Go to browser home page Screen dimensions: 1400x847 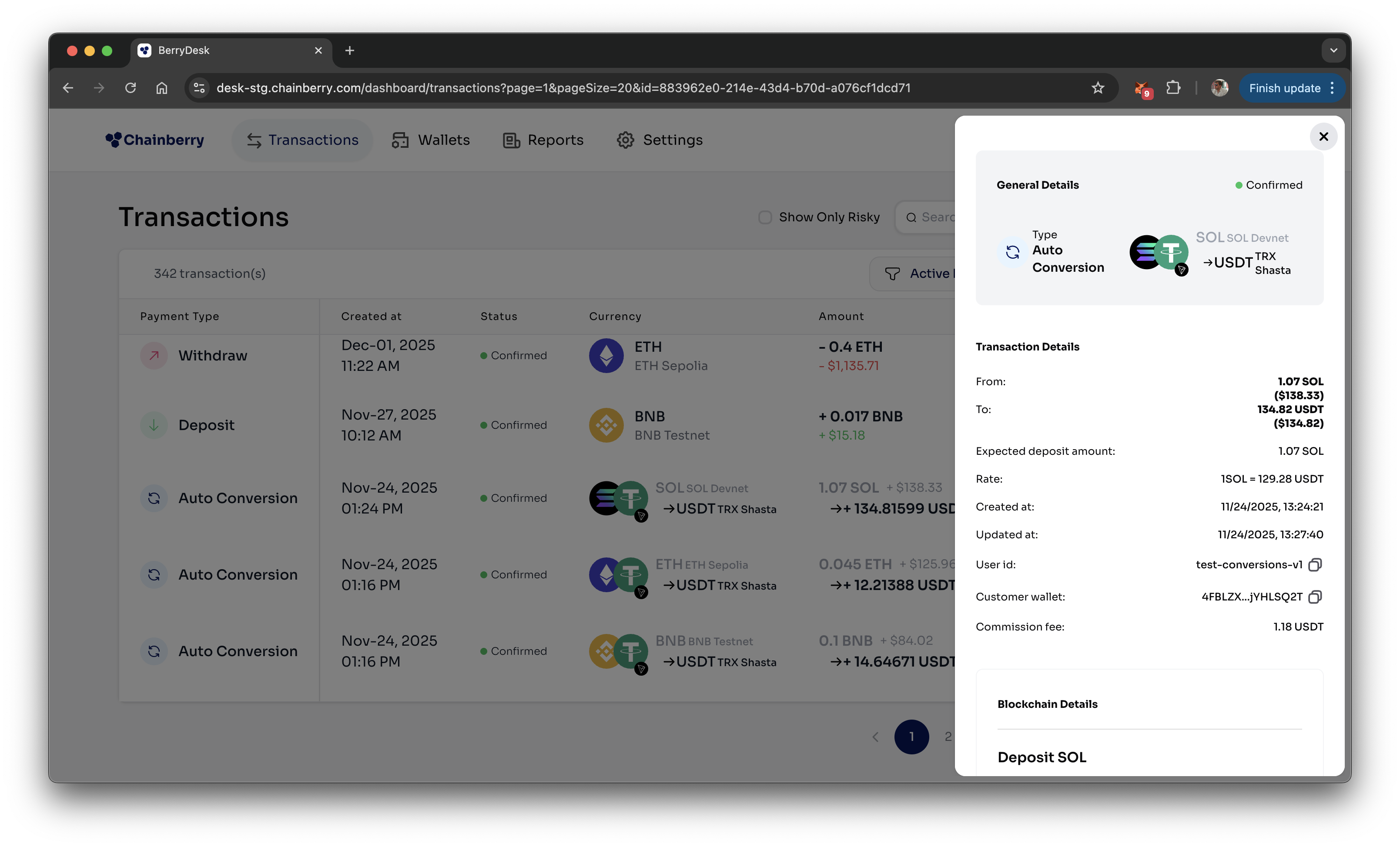tap(162, 88)
